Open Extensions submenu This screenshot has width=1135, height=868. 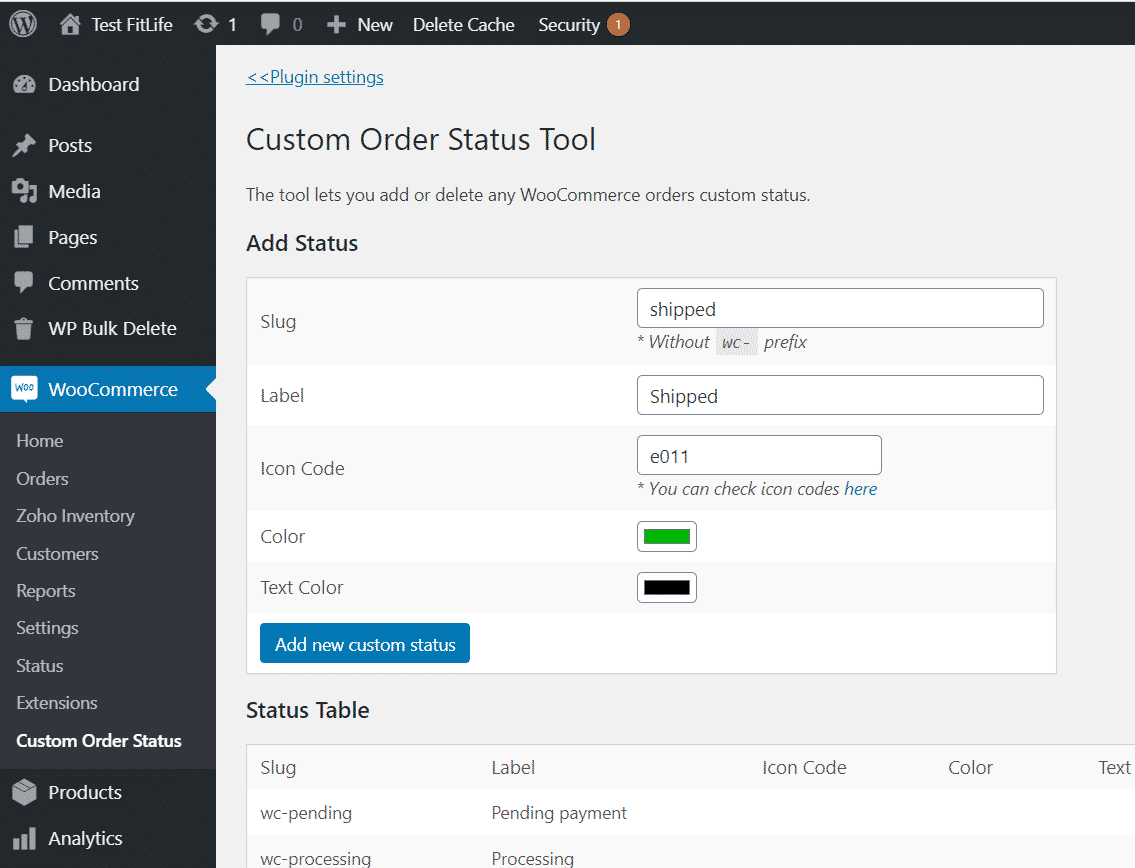[56, 703]
